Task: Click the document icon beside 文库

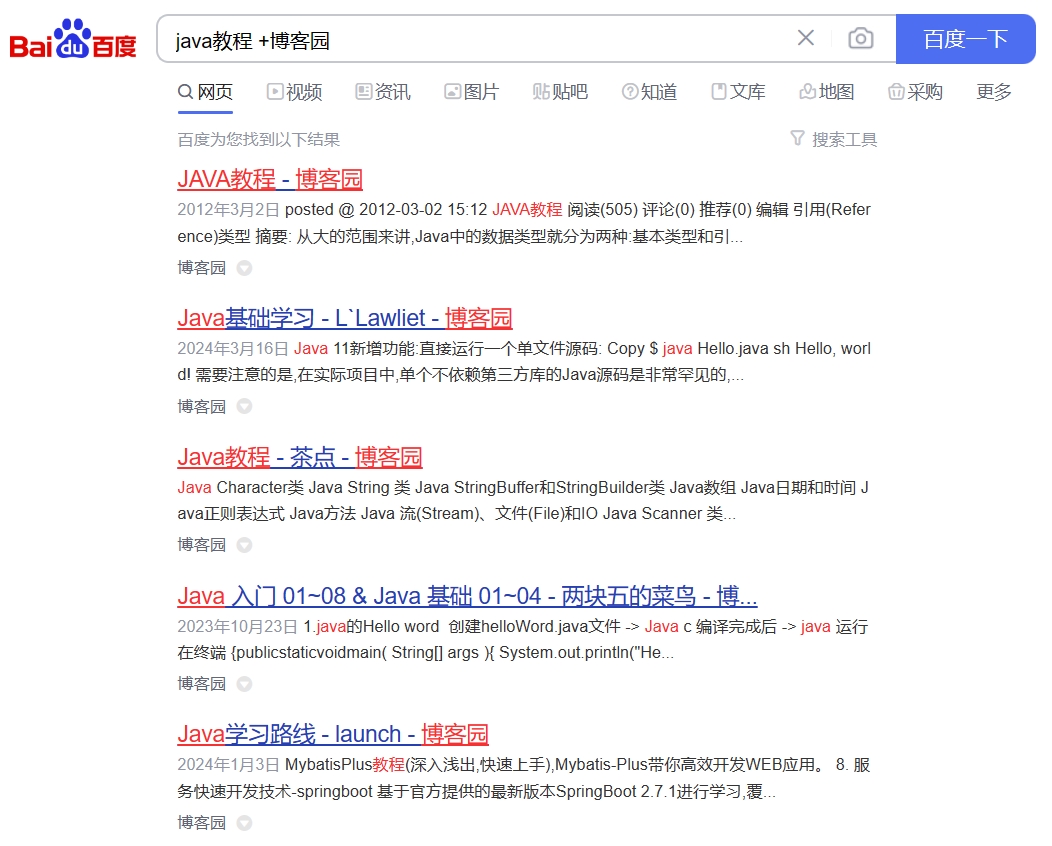Action: tap(717, 91)
